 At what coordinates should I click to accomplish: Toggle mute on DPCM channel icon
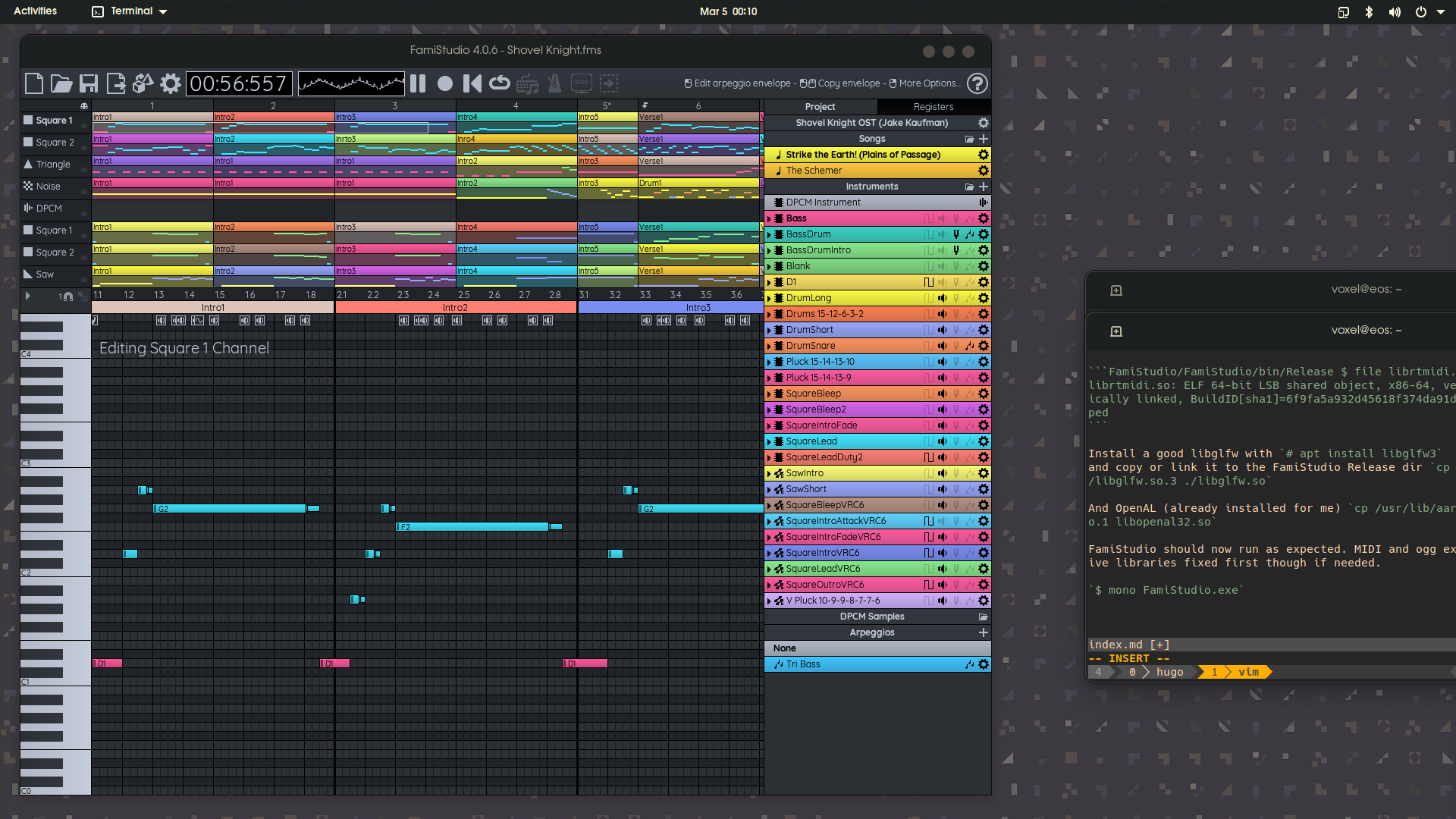pos(28,208)
